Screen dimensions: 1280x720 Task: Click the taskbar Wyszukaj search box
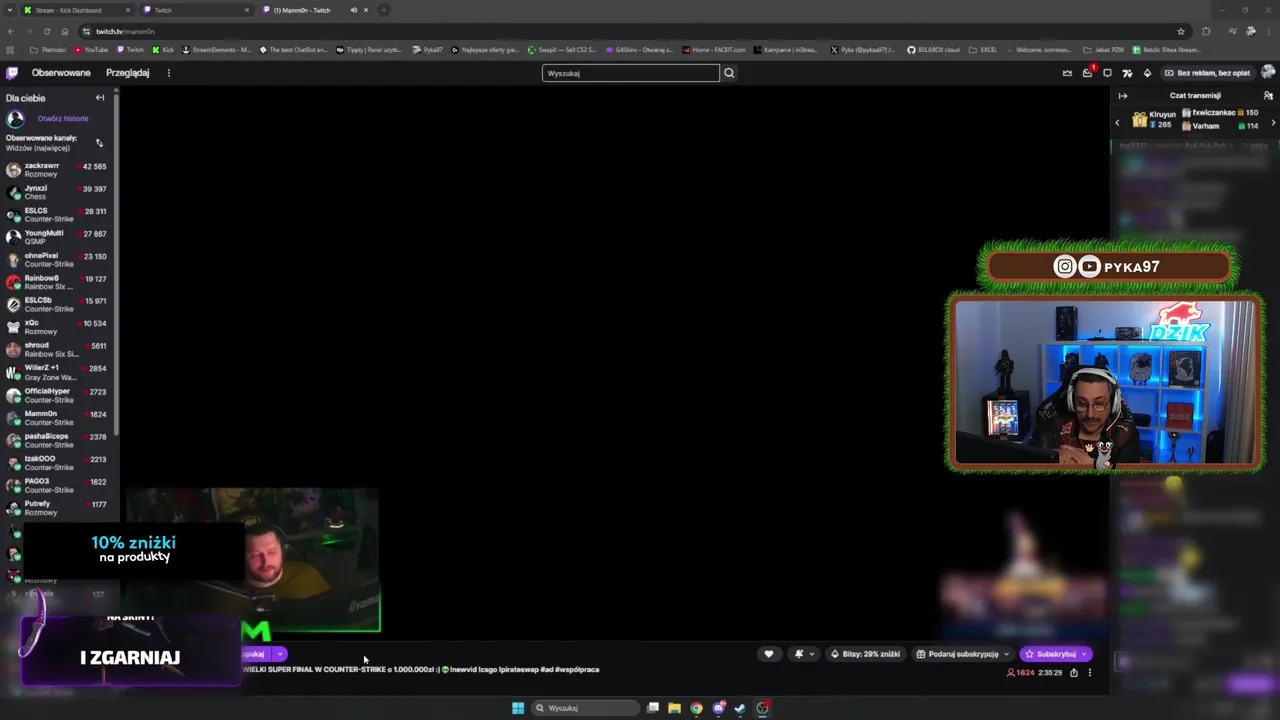pyautogui.click(x=586, y=708)
